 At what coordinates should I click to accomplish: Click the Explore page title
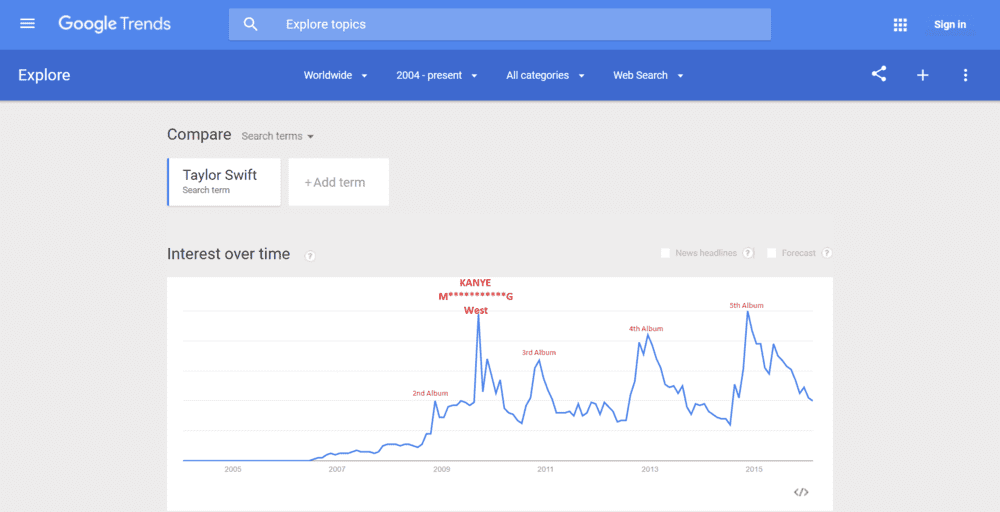tap(44, 75)
